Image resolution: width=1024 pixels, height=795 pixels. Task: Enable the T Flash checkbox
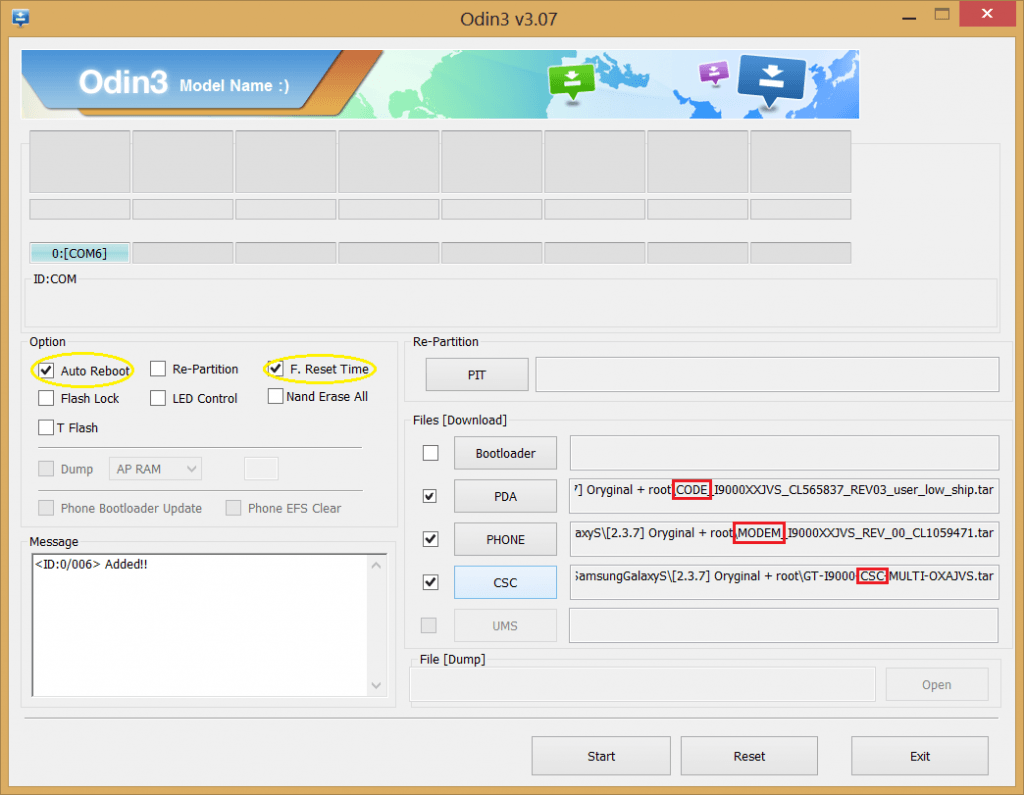click(46, 427)
